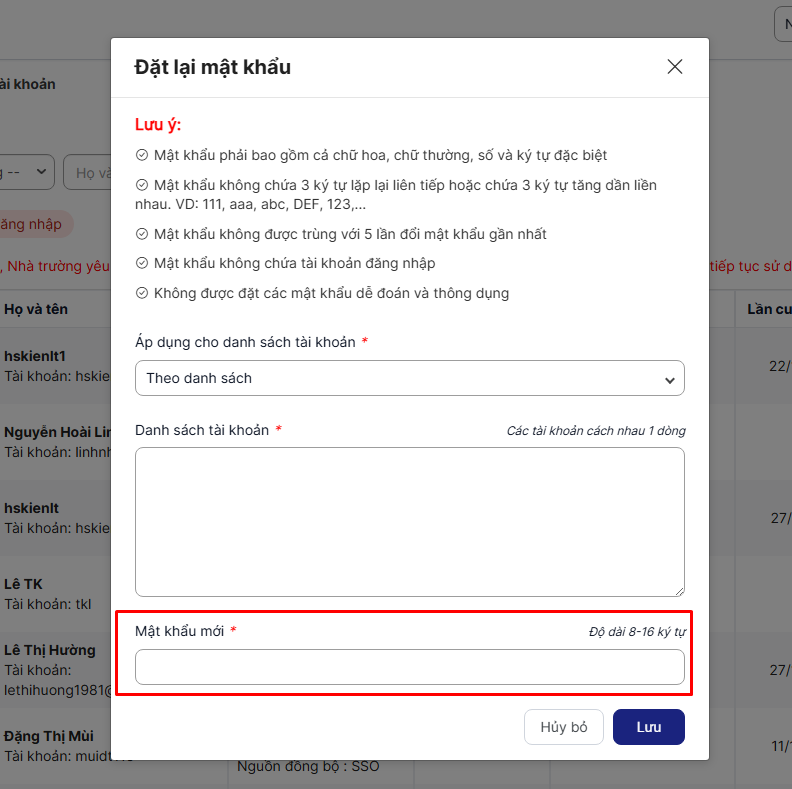Select the Đặng Thị Mùi user row
This screenshot has height=789, width=792.
(x=50, y=746)
